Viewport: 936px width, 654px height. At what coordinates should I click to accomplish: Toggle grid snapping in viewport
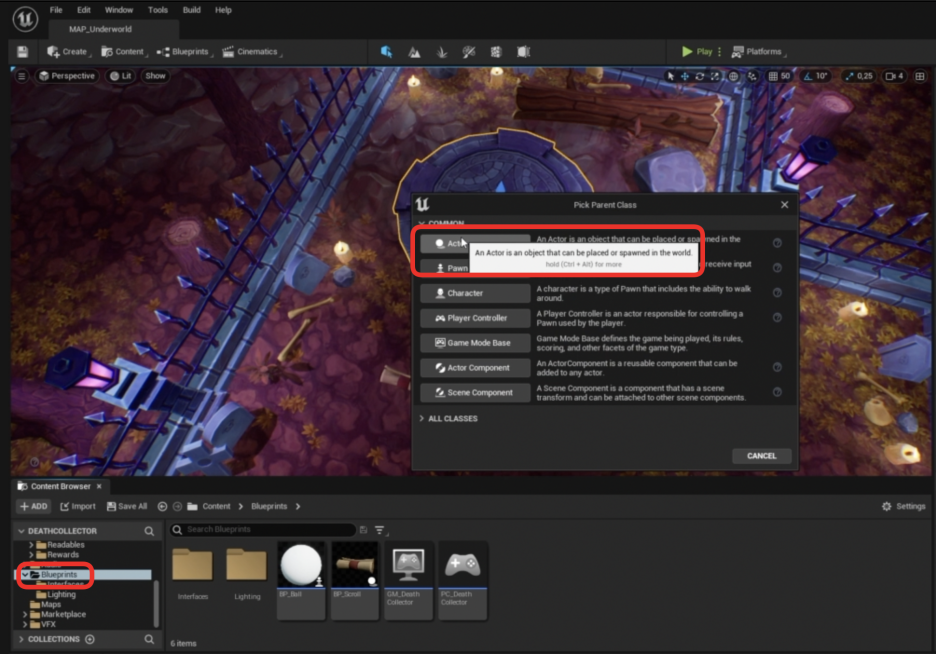pyautogui.click(x=773, y=76)
